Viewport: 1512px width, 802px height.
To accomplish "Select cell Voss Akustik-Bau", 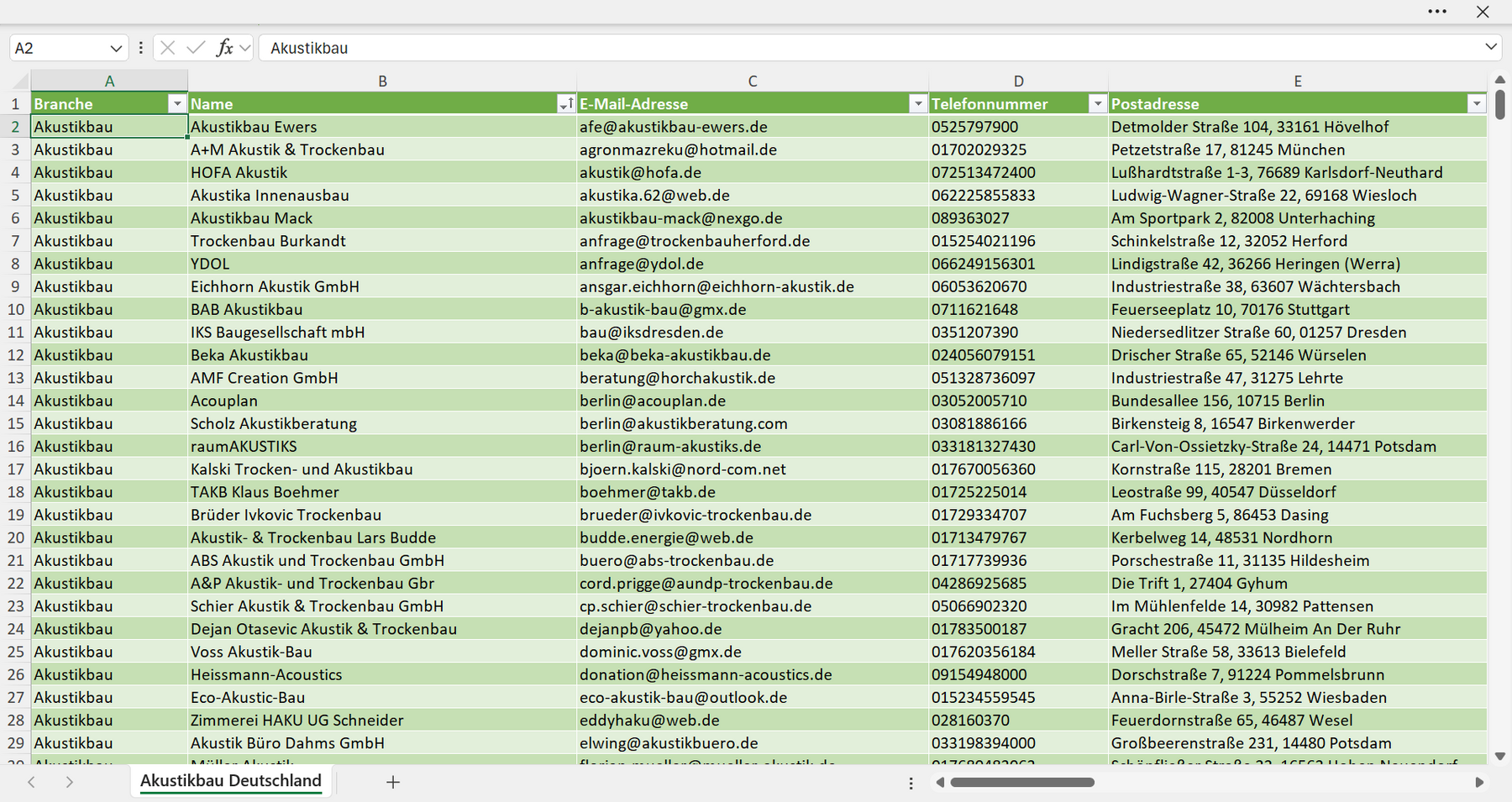I will 382,652.
